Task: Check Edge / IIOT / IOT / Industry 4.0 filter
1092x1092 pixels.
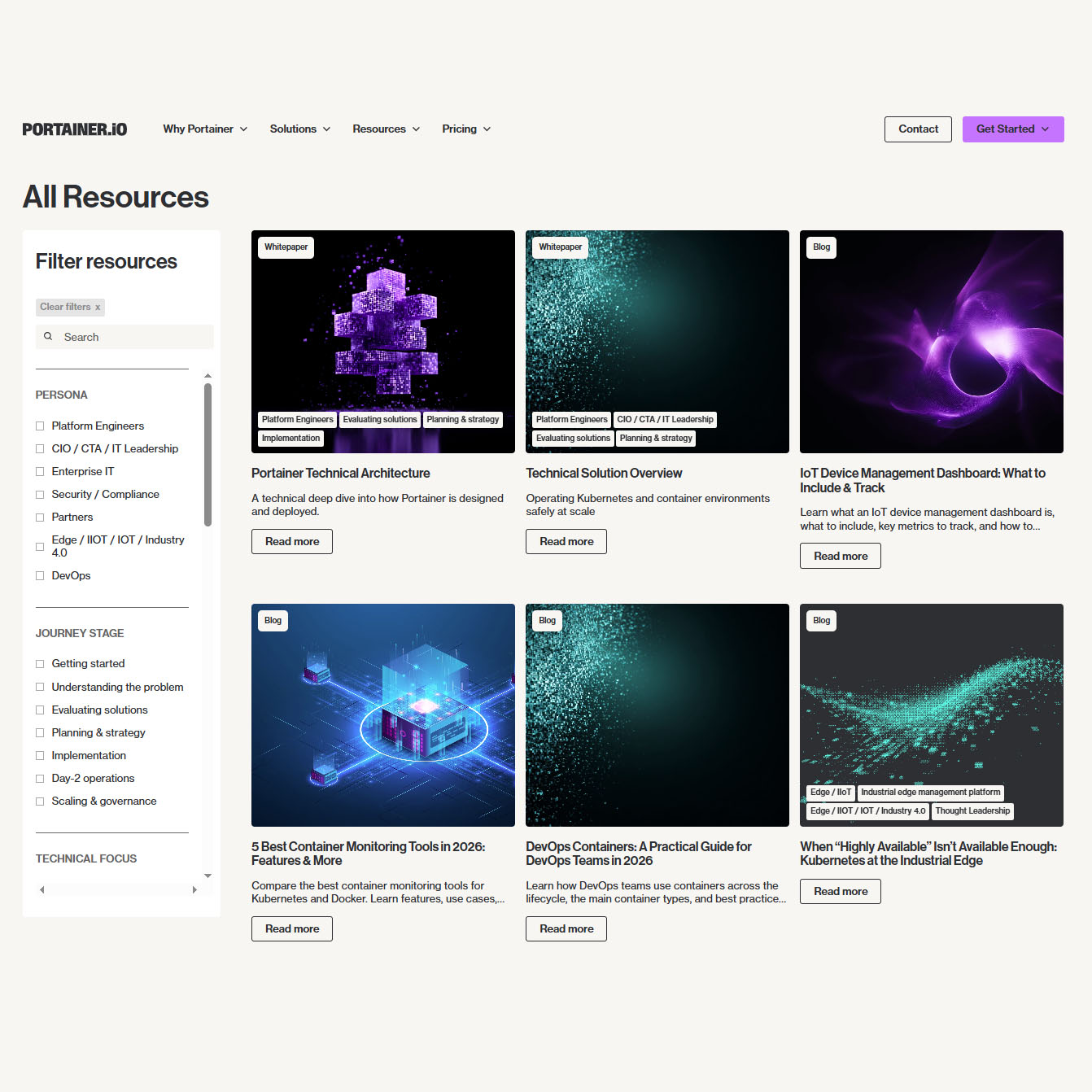Action: [x=40, y=546]
